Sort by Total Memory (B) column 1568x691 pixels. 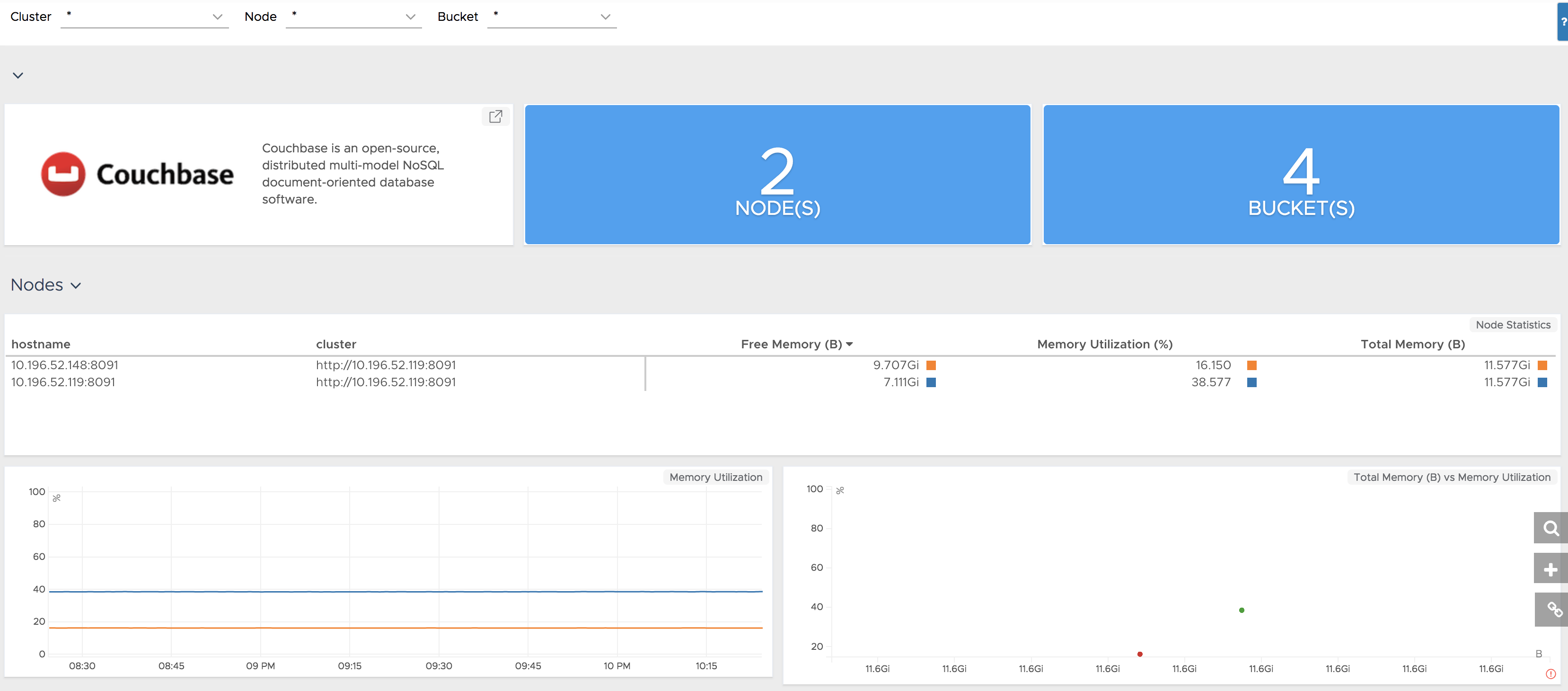tap(1413, 344)
